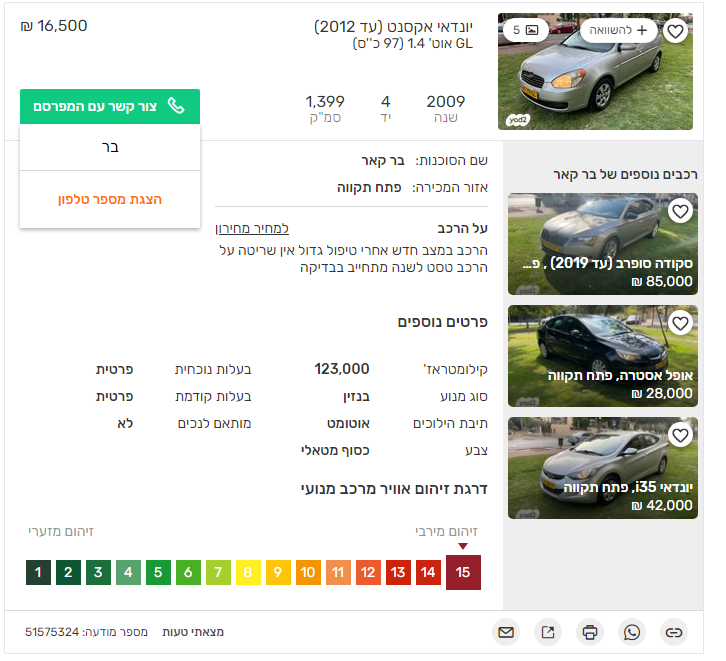Click pollution level 10 orange square

click(x=308, y=573)
